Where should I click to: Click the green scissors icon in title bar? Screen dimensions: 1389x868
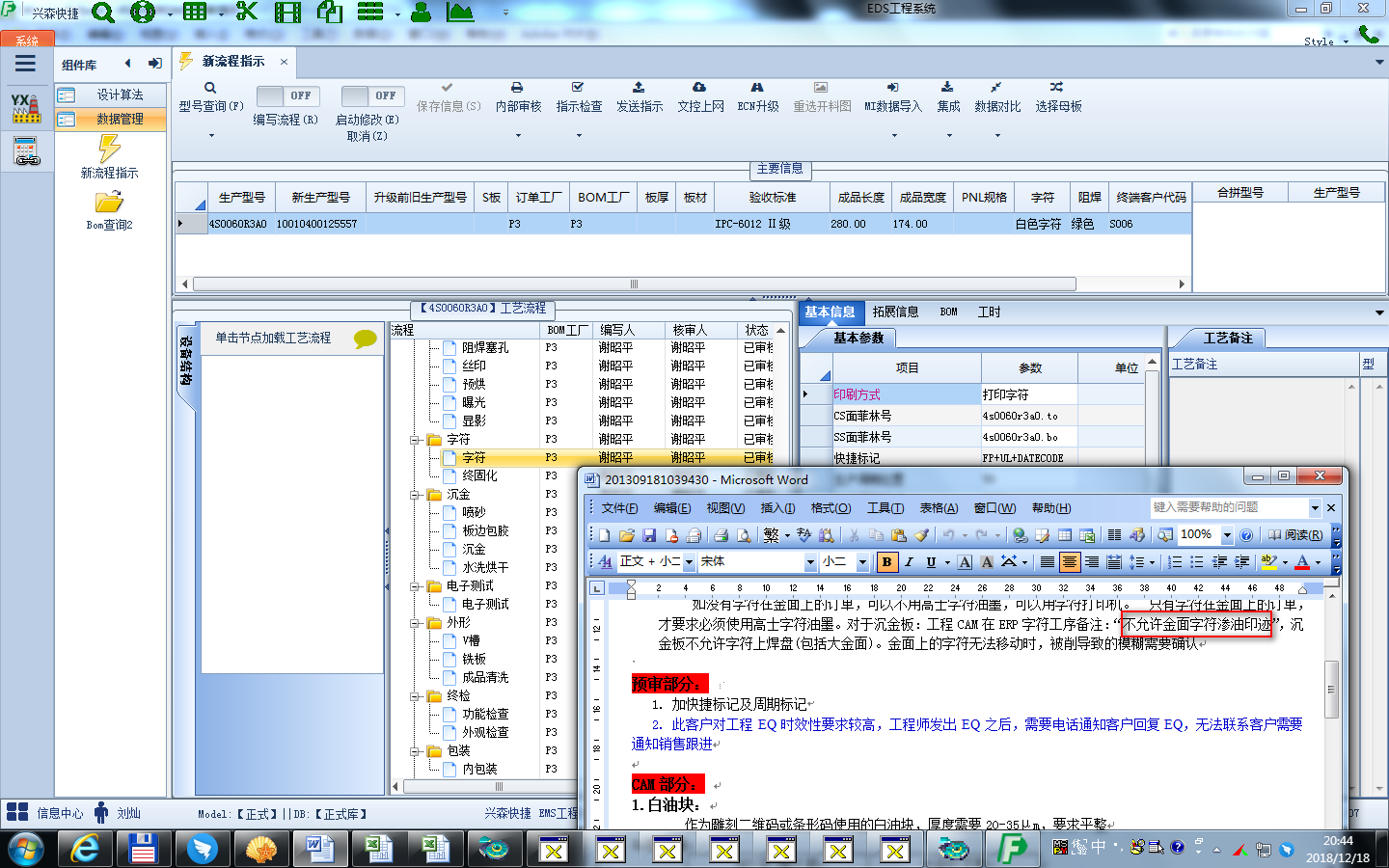click(247, 12)
